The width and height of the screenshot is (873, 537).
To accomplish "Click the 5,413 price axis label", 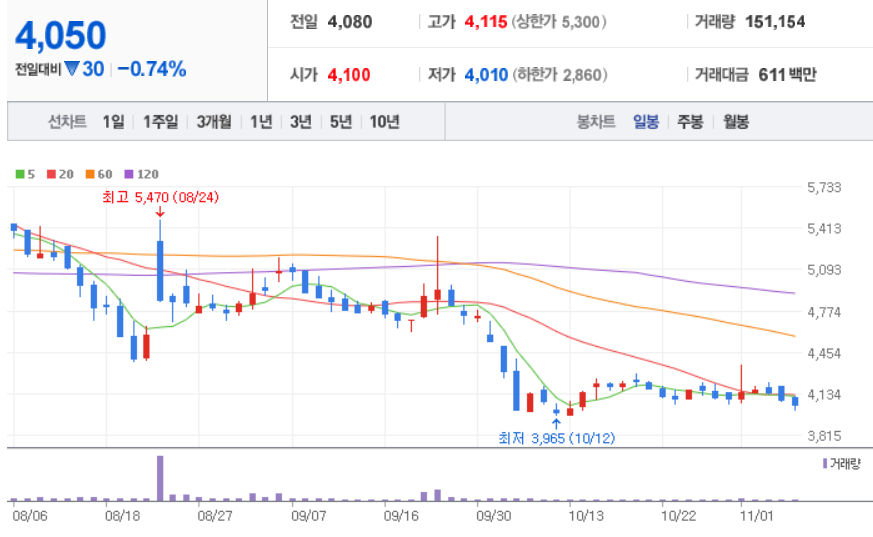I will point(824,229).
